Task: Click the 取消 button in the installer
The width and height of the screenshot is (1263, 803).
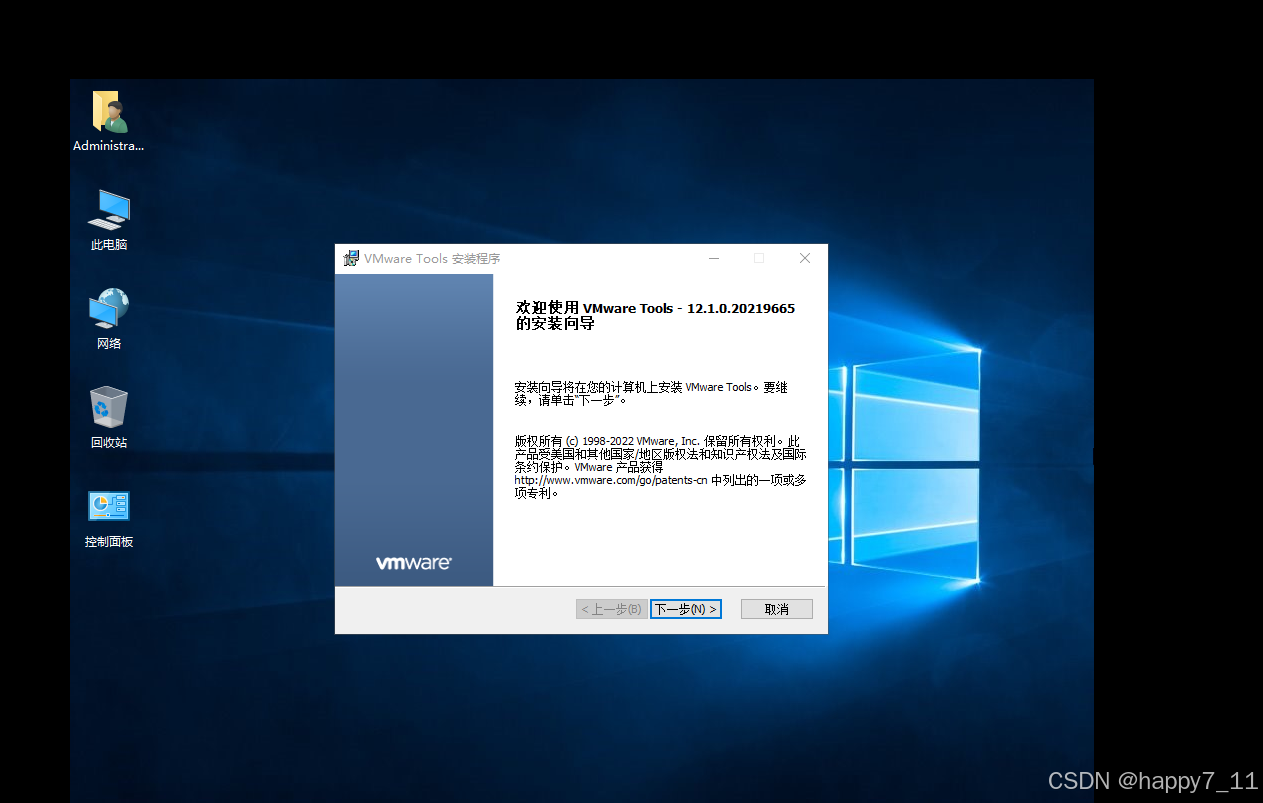Action: click(x=776, y=609)
